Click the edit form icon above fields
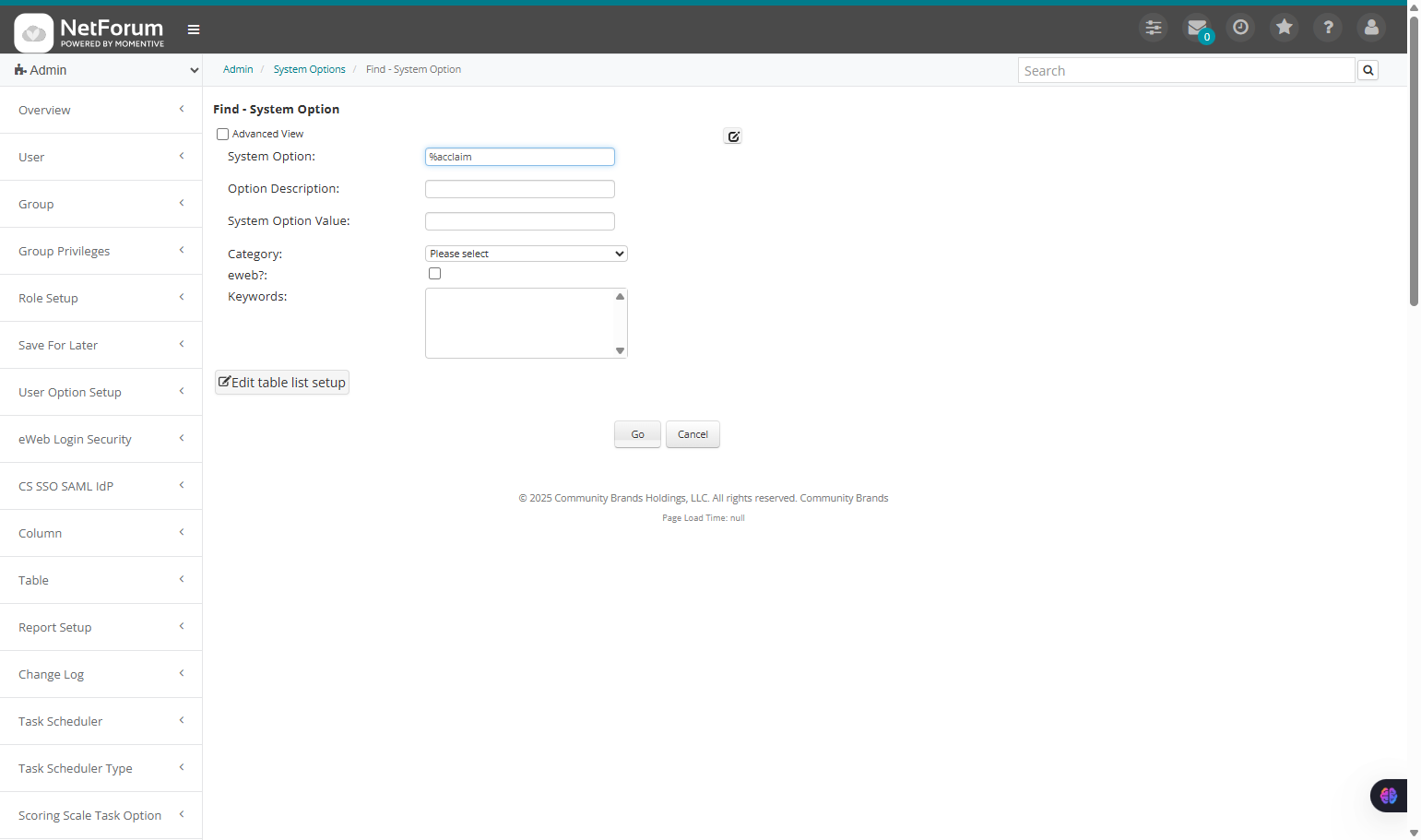 tap(733, 136)
